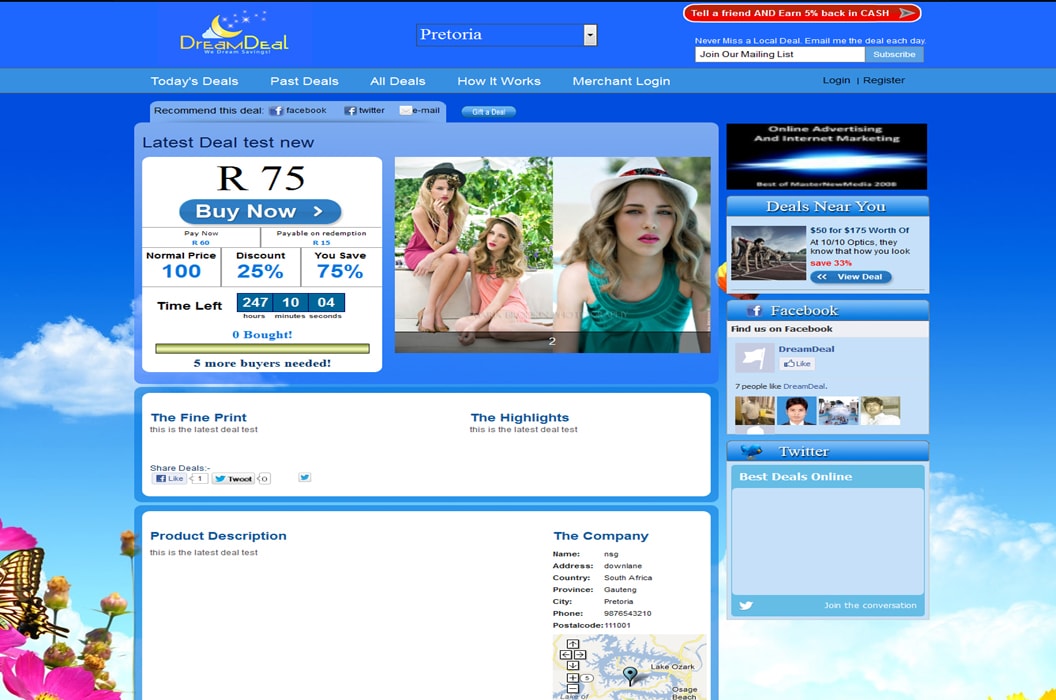Open Past Deals menu

coord(304,81)
